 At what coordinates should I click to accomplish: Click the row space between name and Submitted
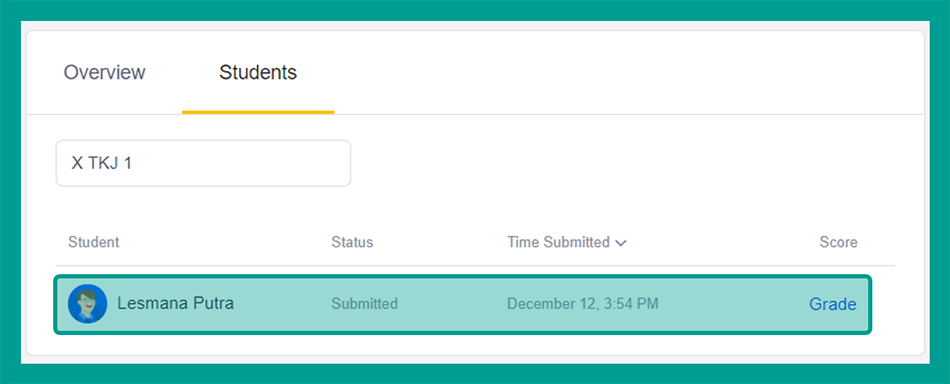coord(282,304)
